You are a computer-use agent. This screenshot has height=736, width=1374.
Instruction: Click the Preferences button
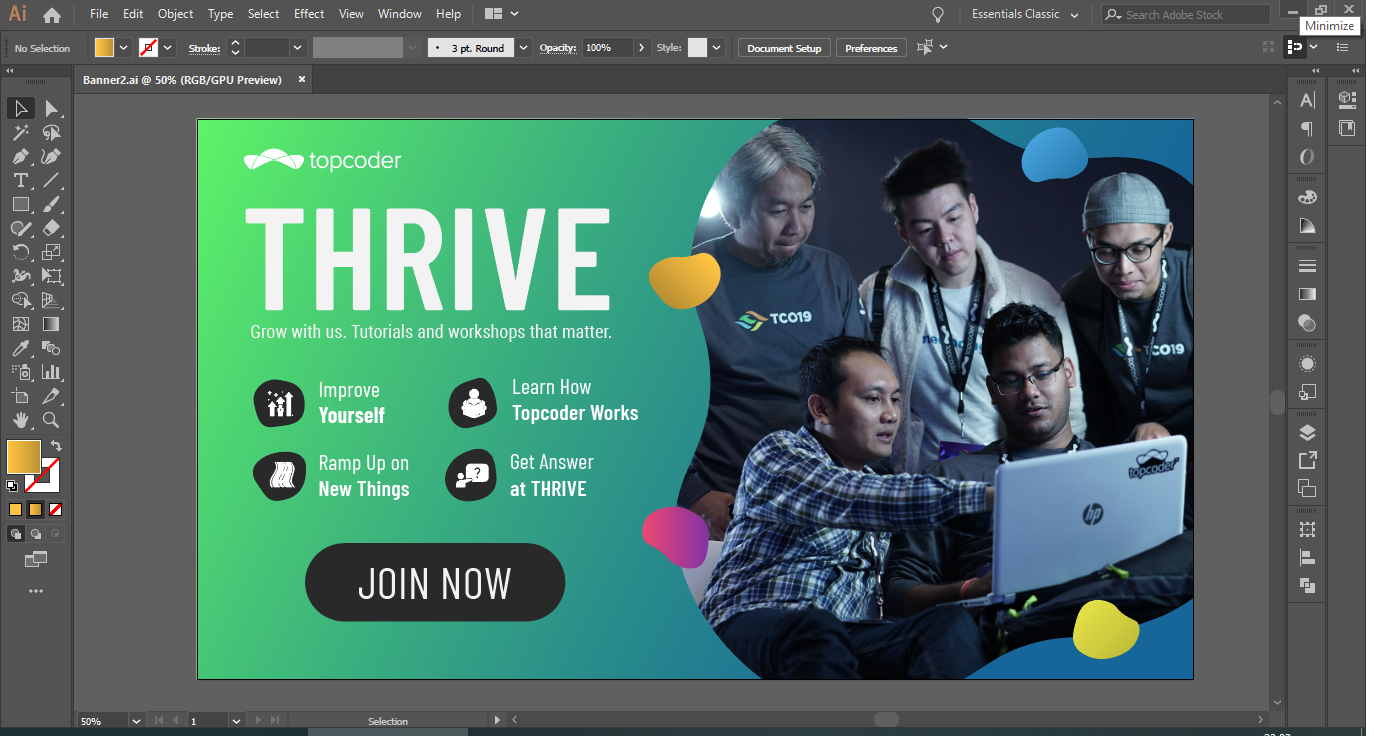871,48
